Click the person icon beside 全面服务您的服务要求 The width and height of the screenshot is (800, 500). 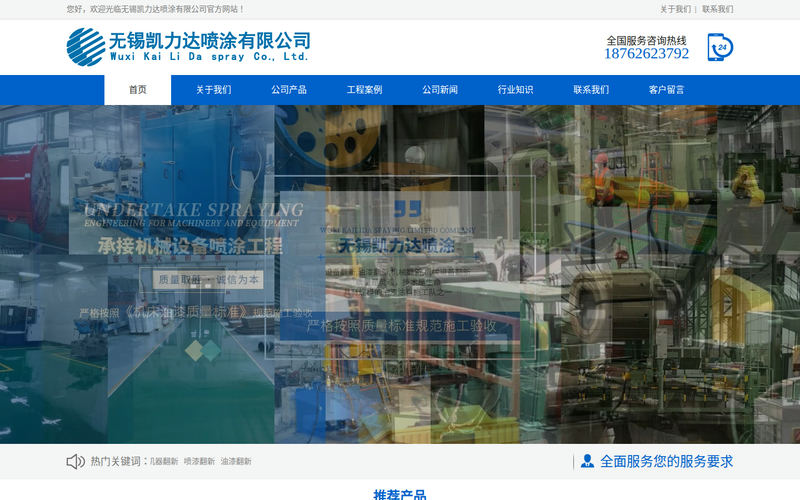587,461
